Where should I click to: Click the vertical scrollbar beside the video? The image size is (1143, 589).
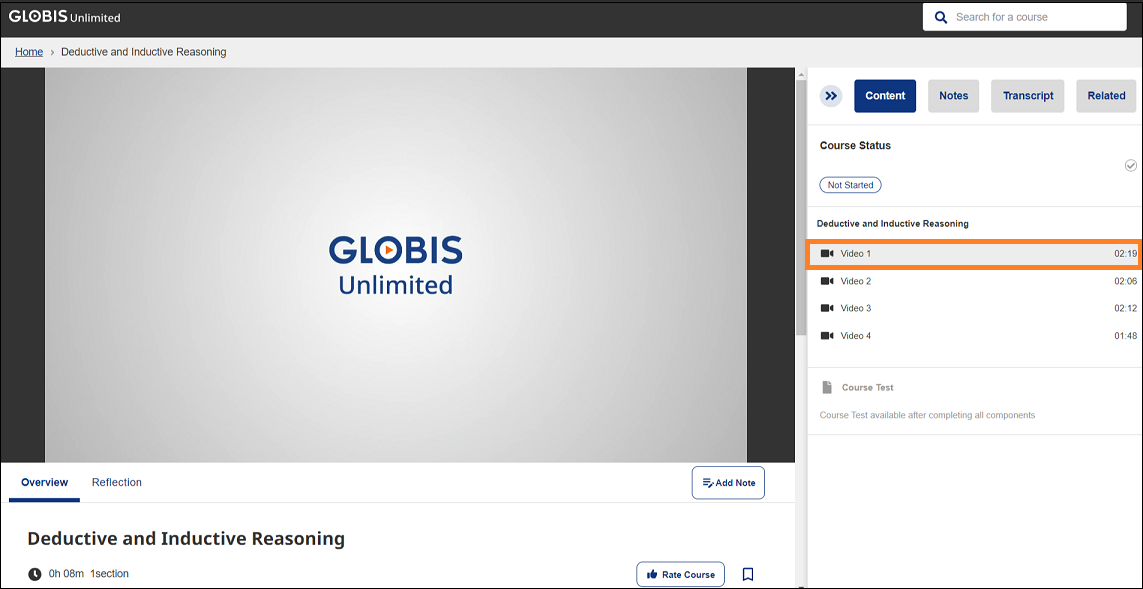pyautogui.click(x=800, y=204)
